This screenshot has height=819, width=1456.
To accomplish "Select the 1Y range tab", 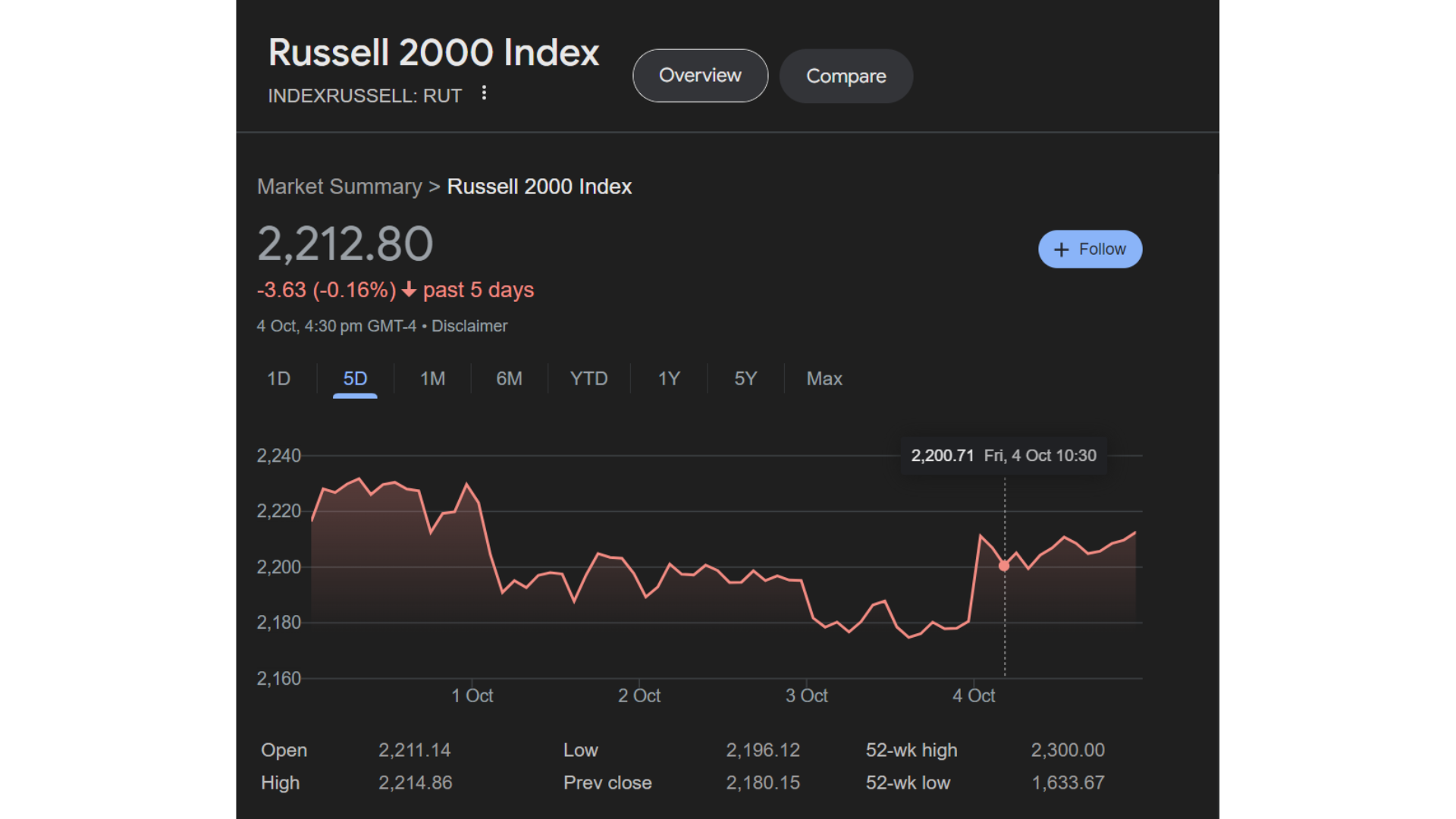I will 668,378.
